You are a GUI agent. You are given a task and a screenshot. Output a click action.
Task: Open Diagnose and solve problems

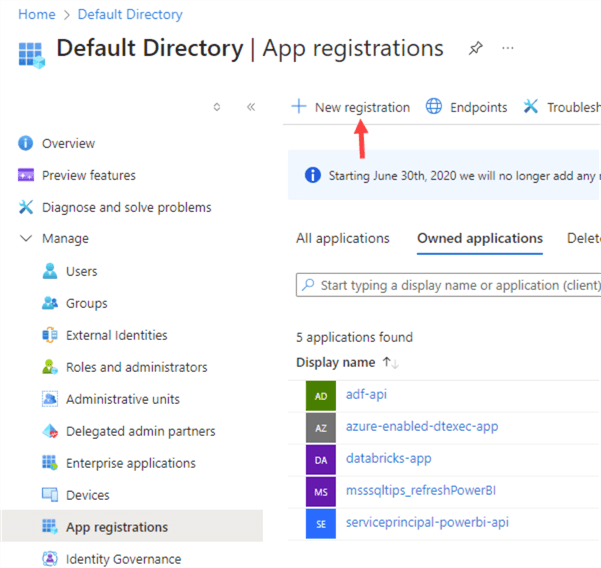coord(126,207)
